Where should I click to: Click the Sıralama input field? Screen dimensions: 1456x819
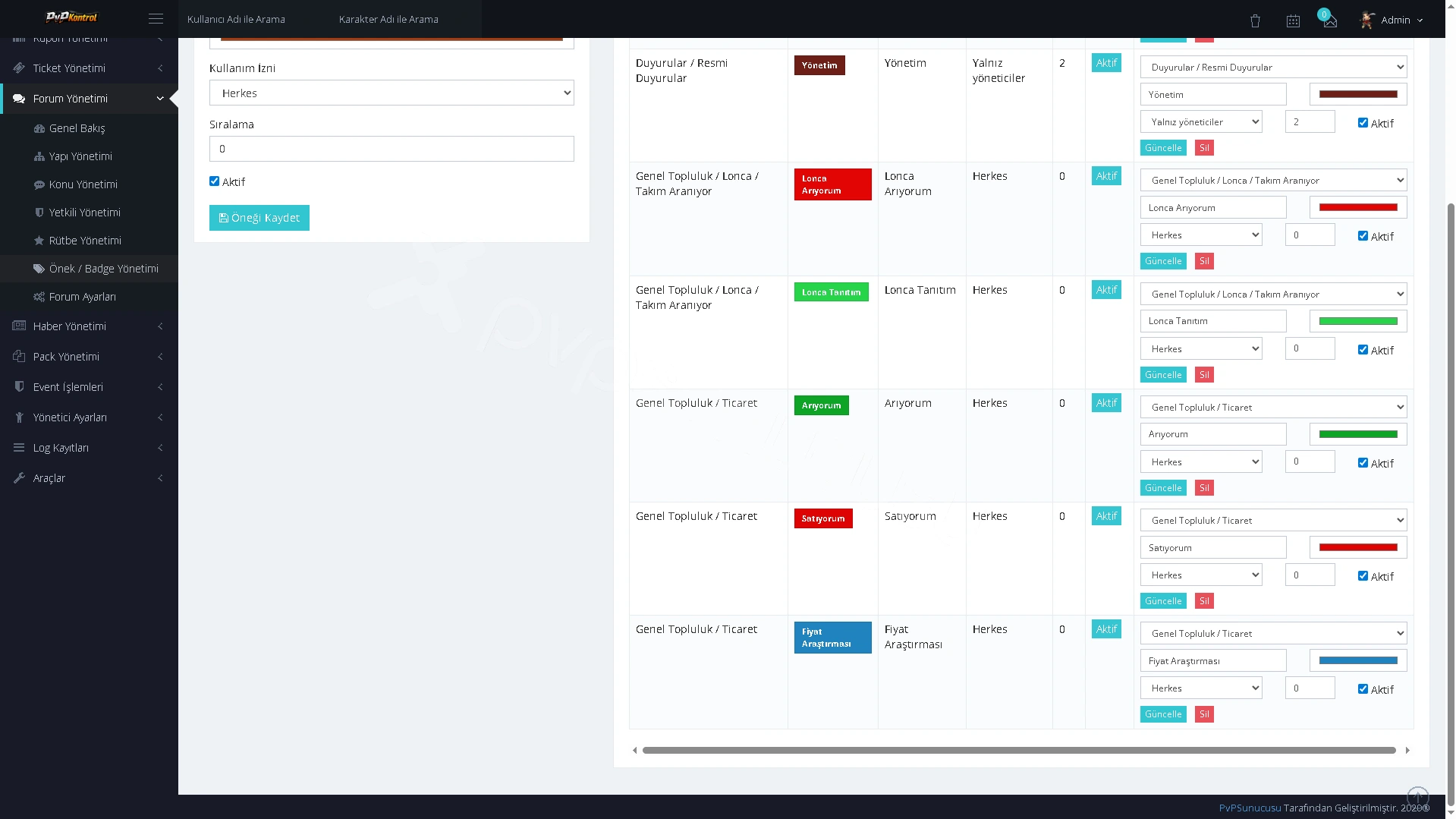[392, 149]
